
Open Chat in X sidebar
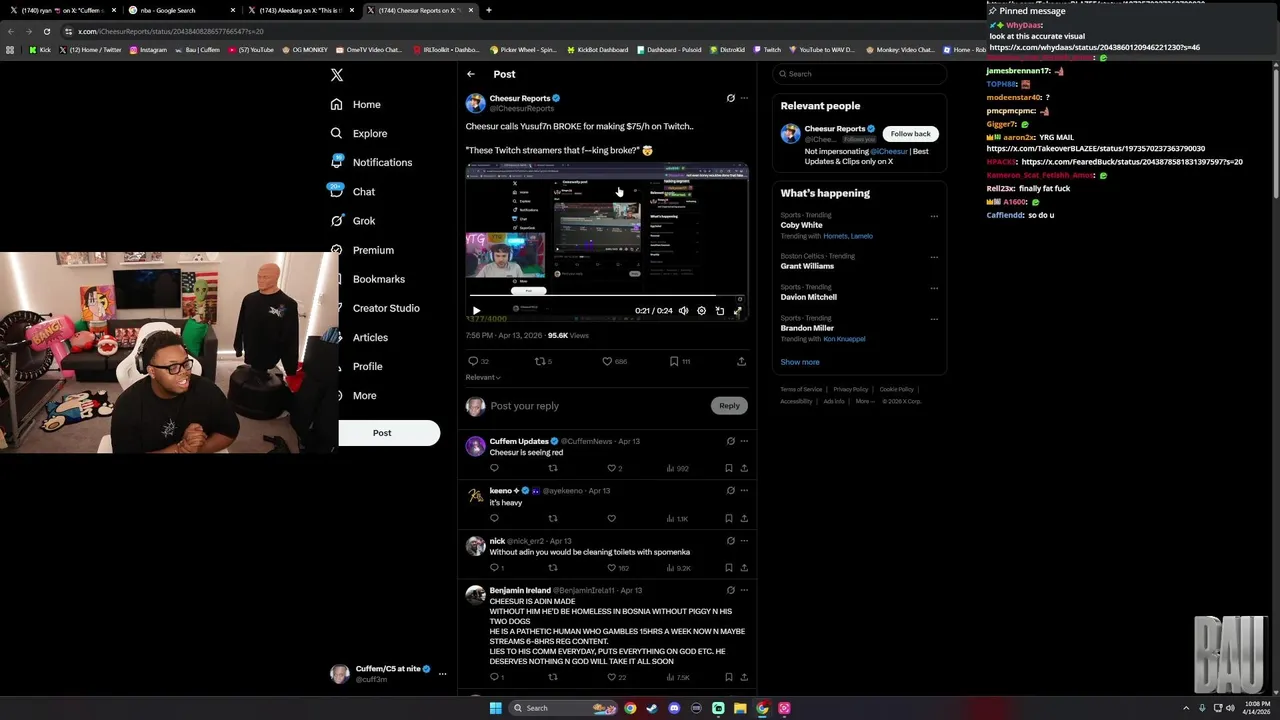pos(353,191)
